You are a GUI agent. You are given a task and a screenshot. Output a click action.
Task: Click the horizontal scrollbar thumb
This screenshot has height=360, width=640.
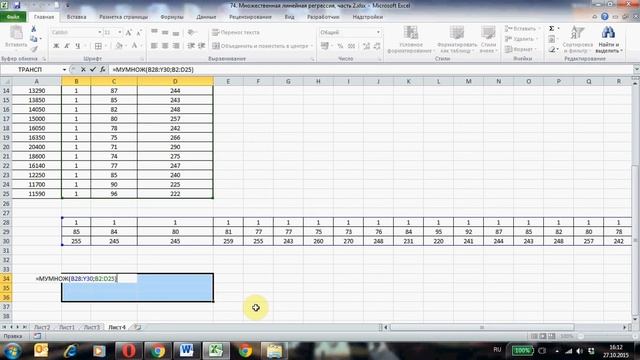482,327
